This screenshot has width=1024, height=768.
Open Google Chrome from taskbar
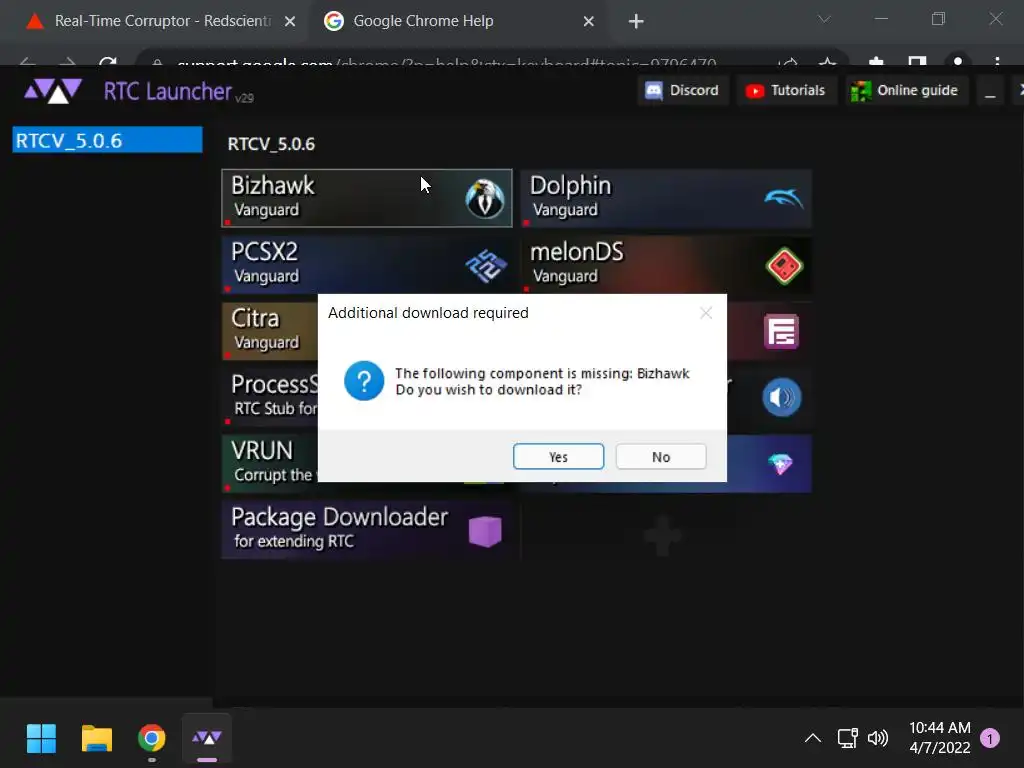pos(152,739)
